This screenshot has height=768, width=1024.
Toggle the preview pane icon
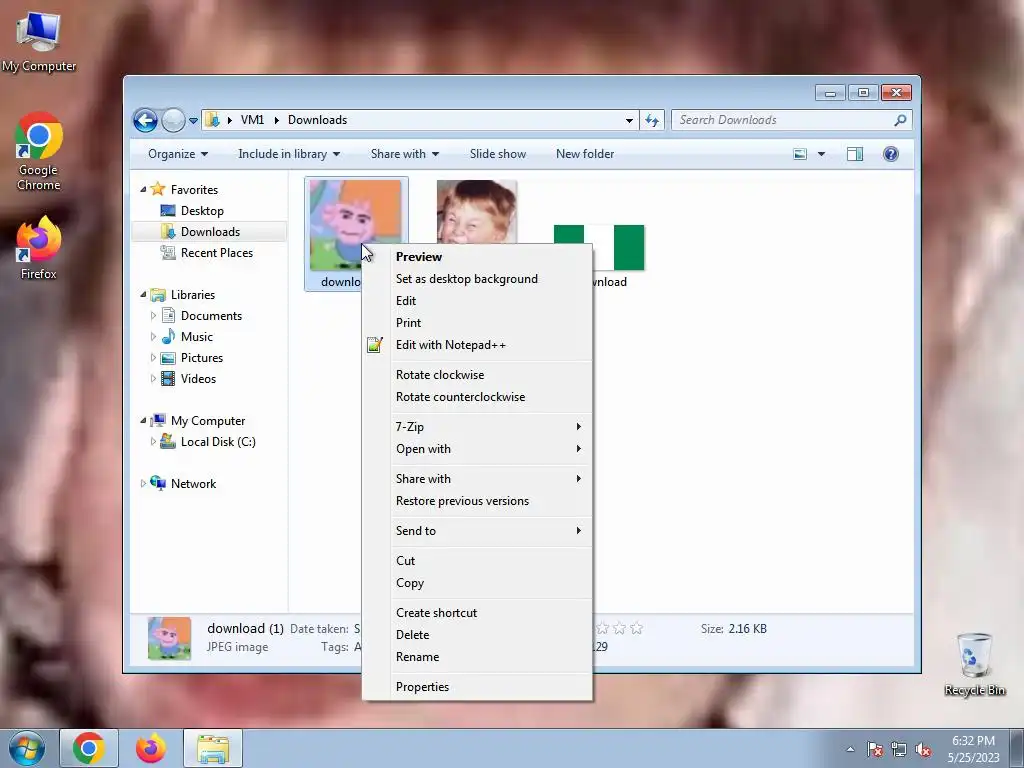(x=855, y=154)
